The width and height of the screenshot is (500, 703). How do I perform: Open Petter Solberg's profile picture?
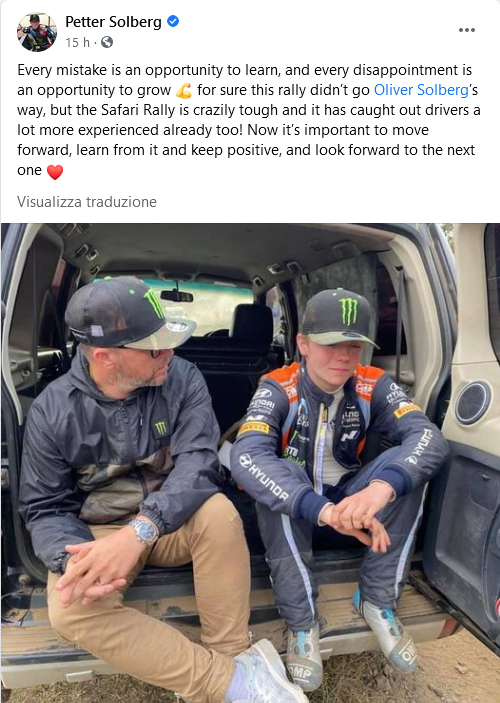tap(37, 32)
